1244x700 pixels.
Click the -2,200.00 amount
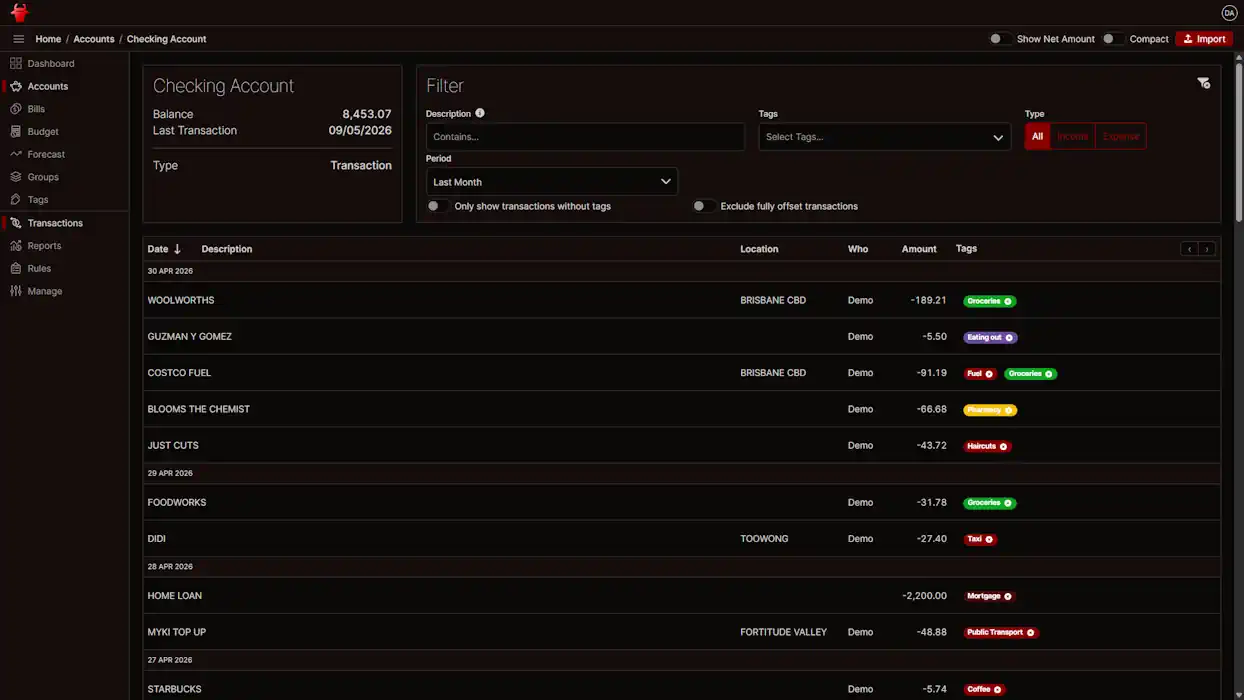924,595
